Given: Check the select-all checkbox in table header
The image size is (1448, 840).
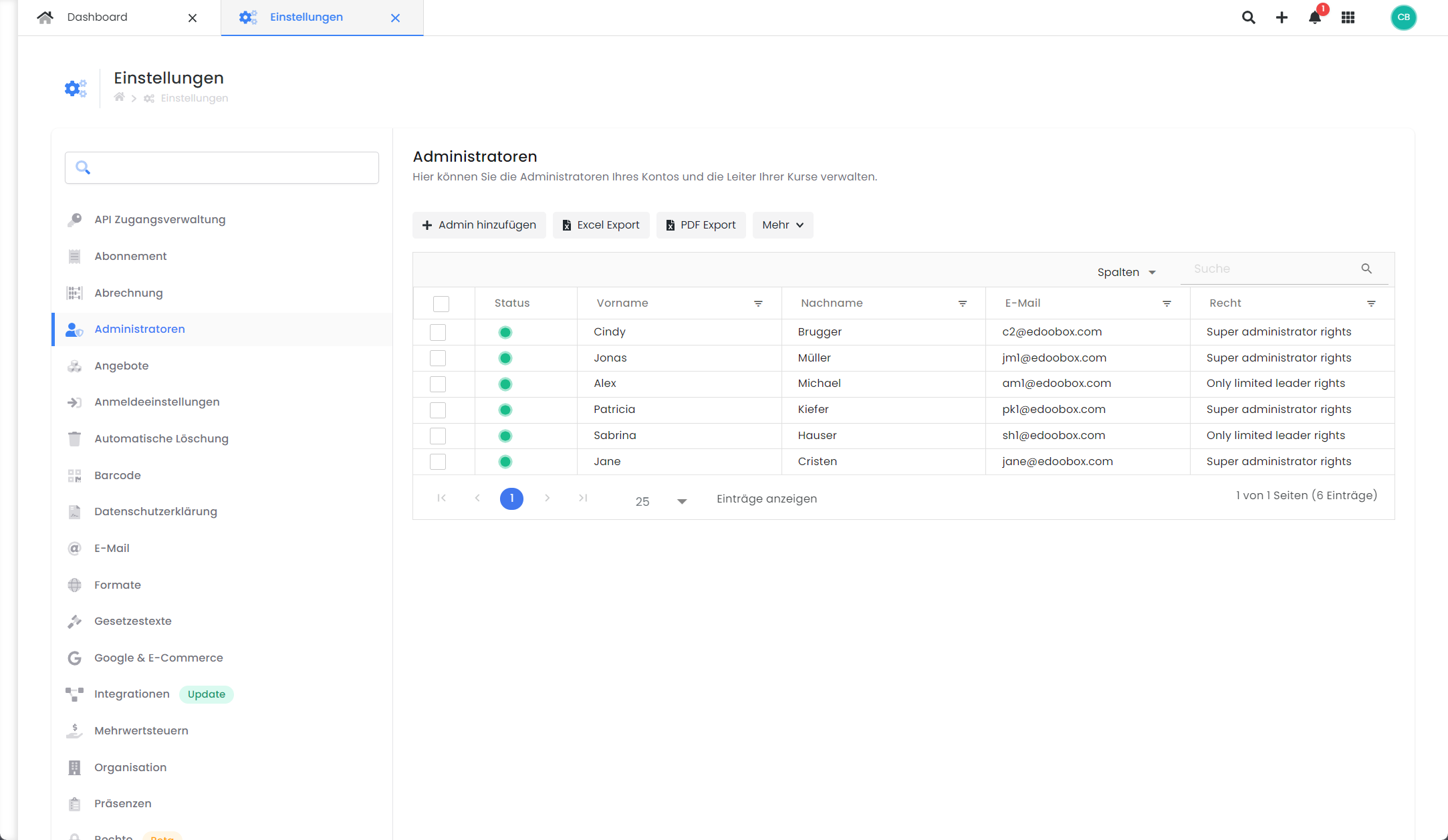Looking at the screenshot, I should coord(441,303).
